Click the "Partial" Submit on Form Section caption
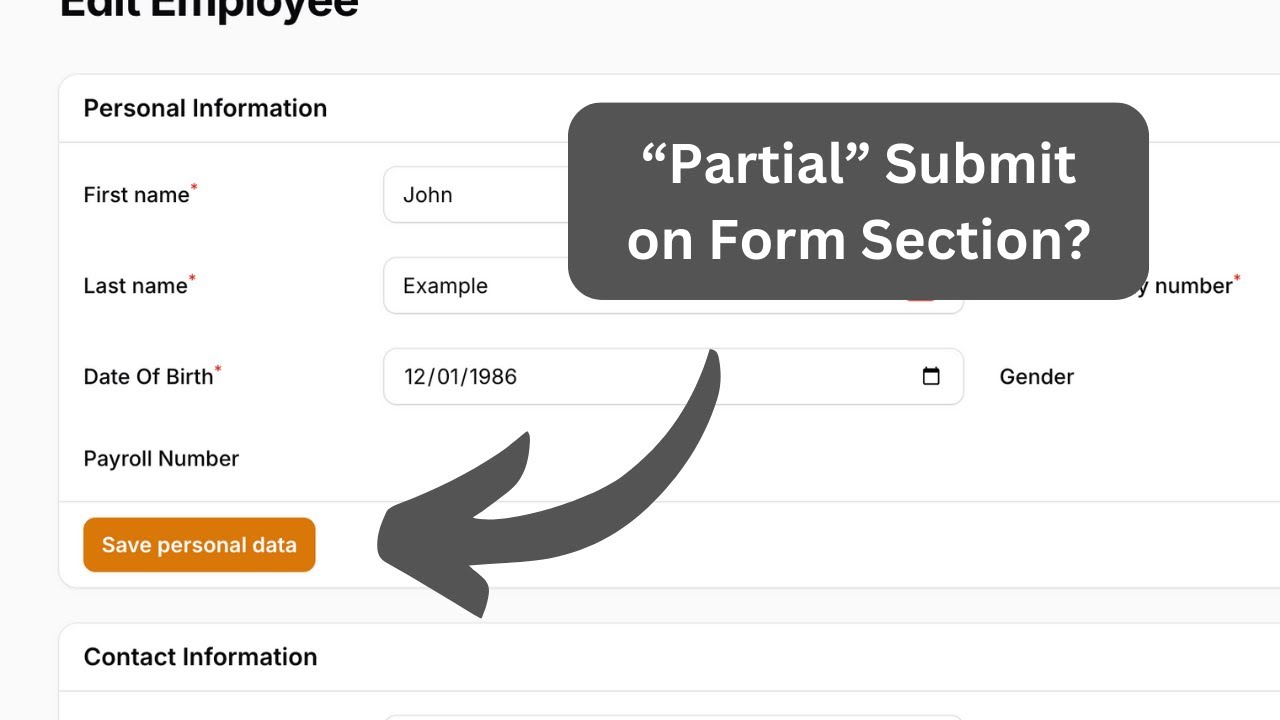 (857, 201)
